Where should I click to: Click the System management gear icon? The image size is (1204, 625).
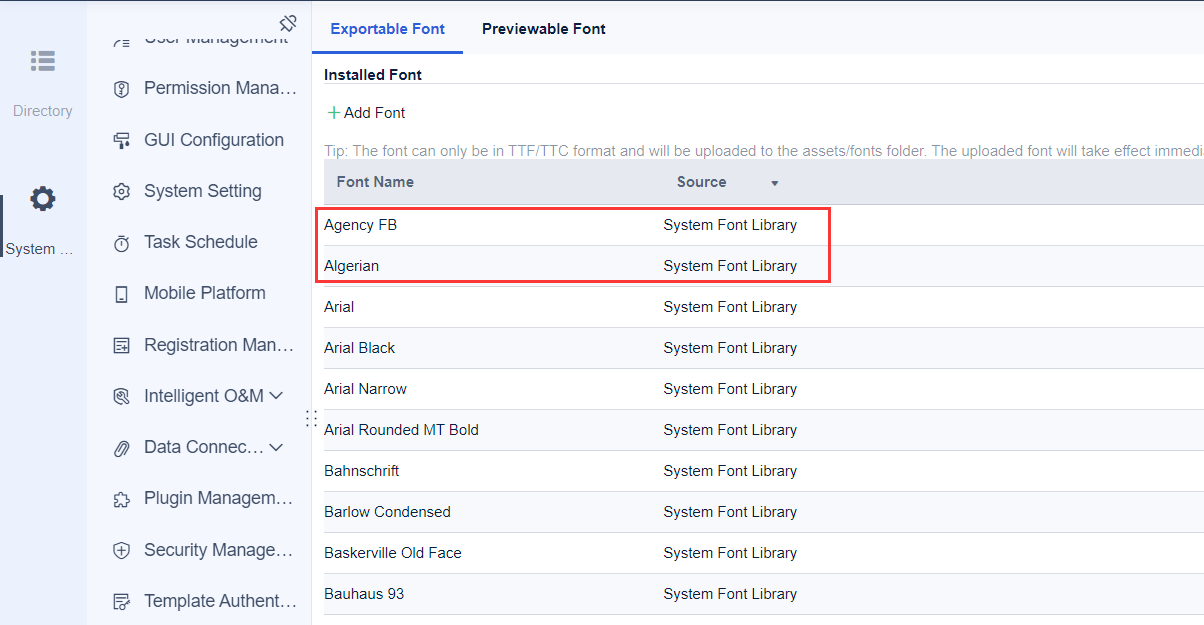click(x=42, y=198)
